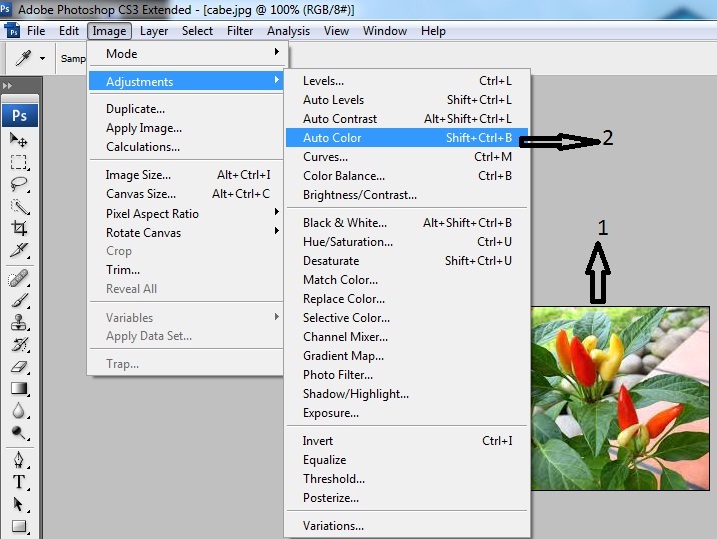The width and height of the screenshot is (717, 539).
Task: Open Black & White... adjustment
Action: coord(407,223)
